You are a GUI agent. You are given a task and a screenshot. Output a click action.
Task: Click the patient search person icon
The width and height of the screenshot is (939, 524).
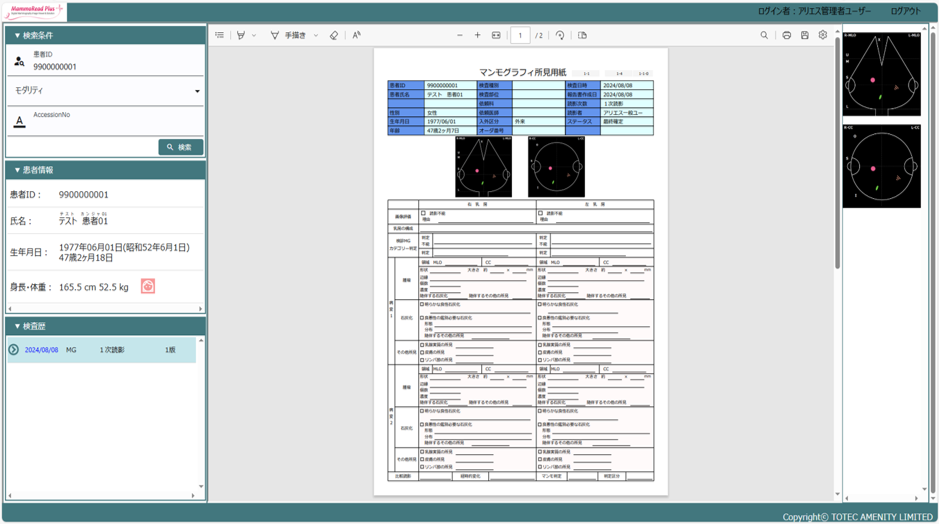pos(19,61)
